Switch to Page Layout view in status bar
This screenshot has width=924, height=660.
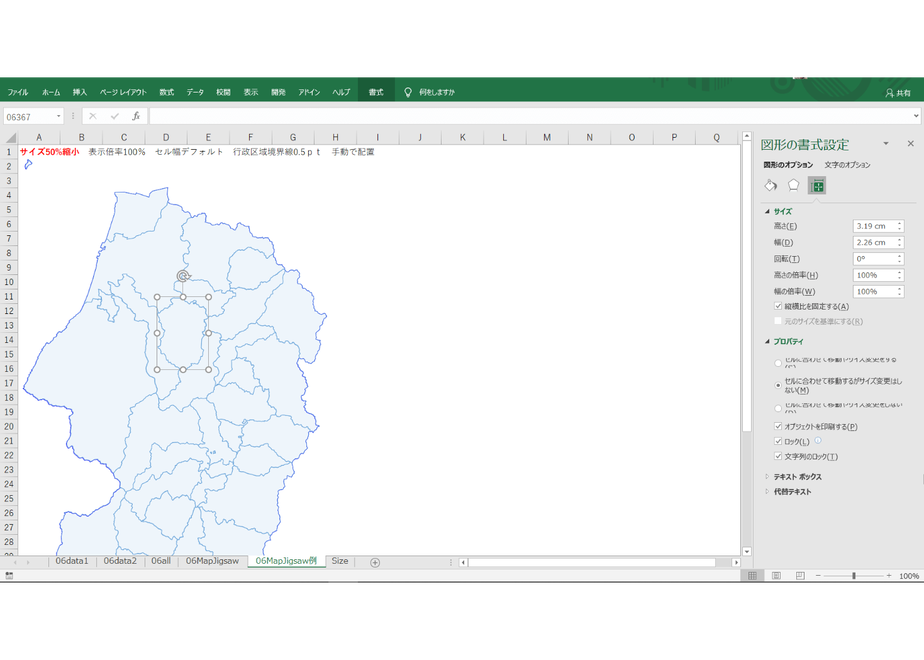776,576
